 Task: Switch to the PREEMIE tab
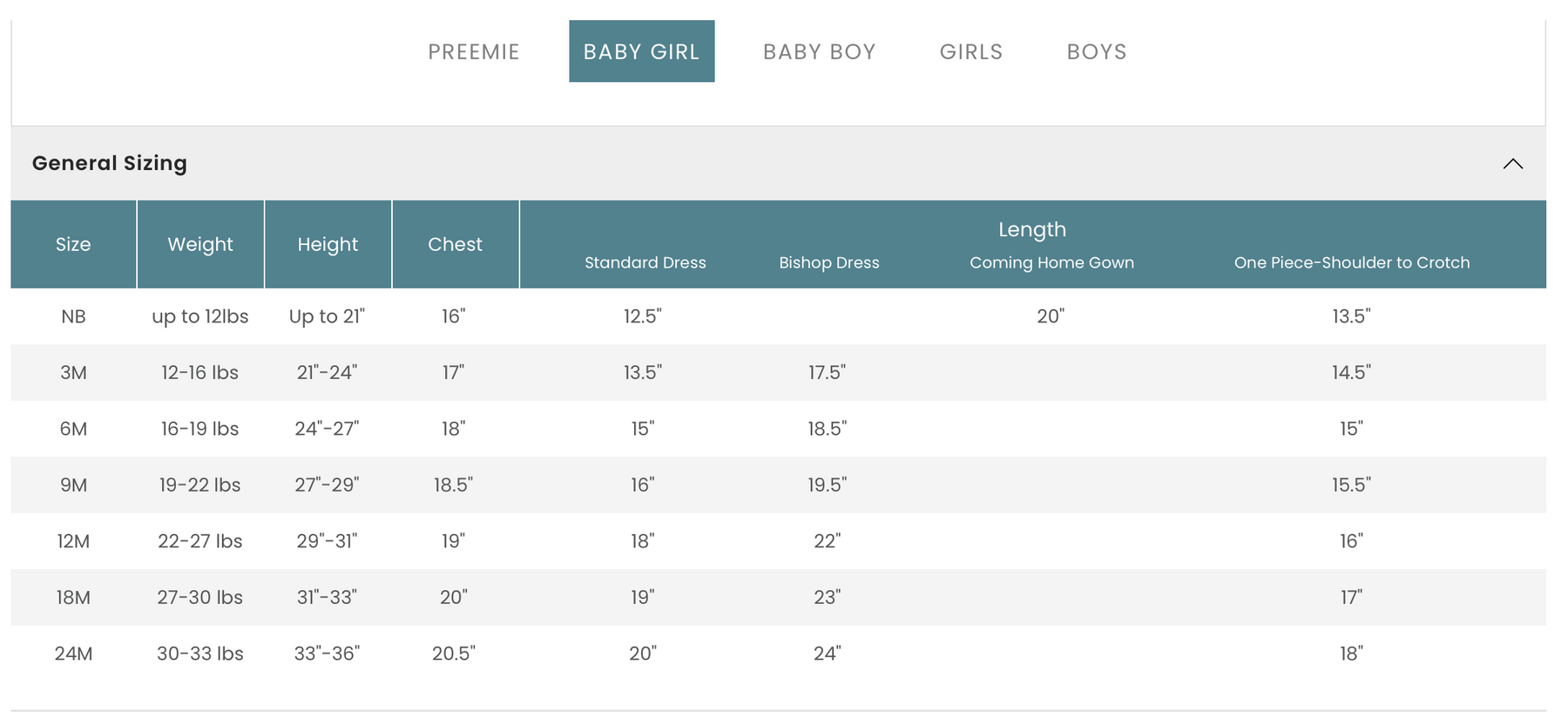point(474,51)
